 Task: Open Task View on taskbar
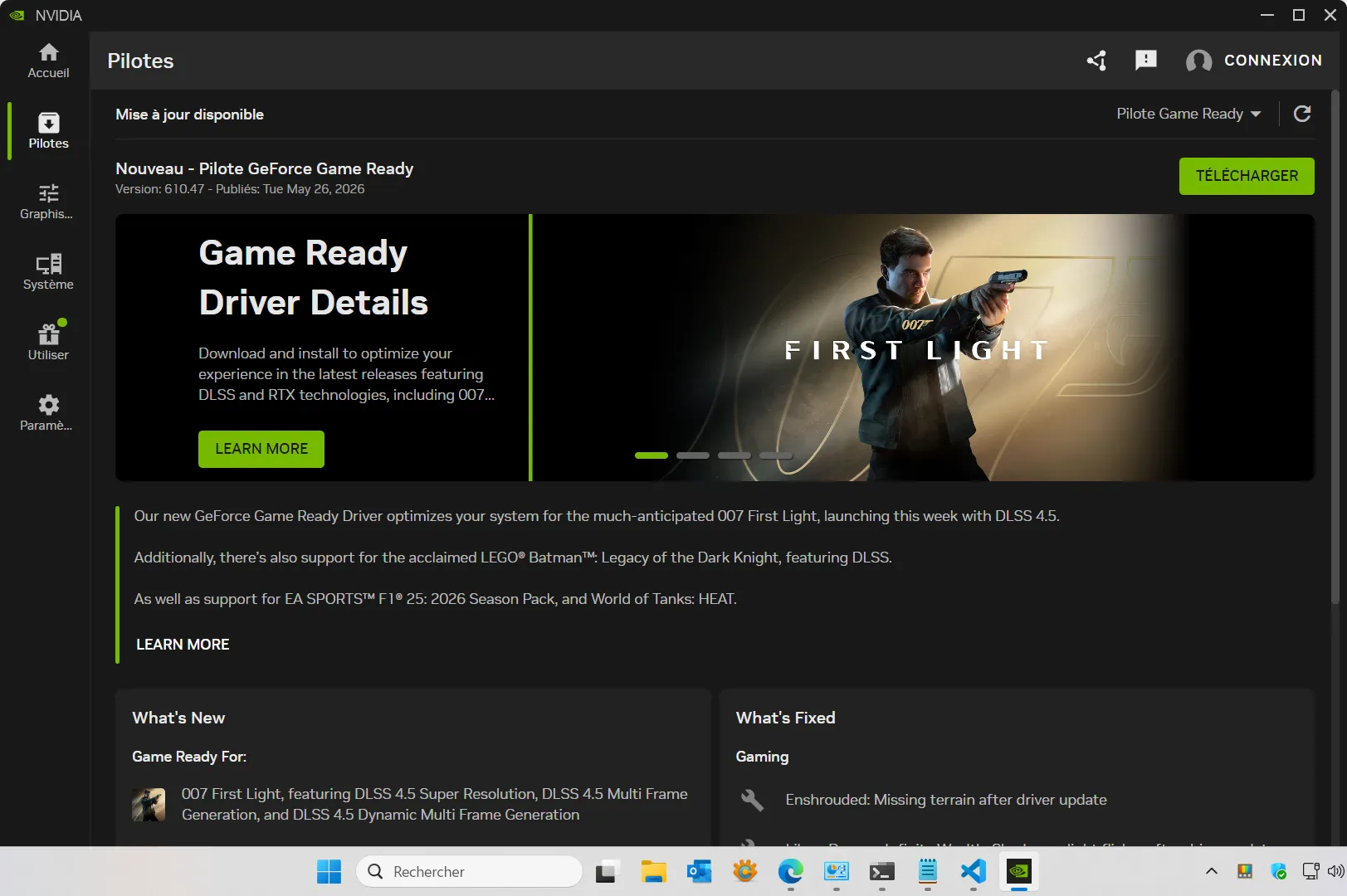point(607,871)
